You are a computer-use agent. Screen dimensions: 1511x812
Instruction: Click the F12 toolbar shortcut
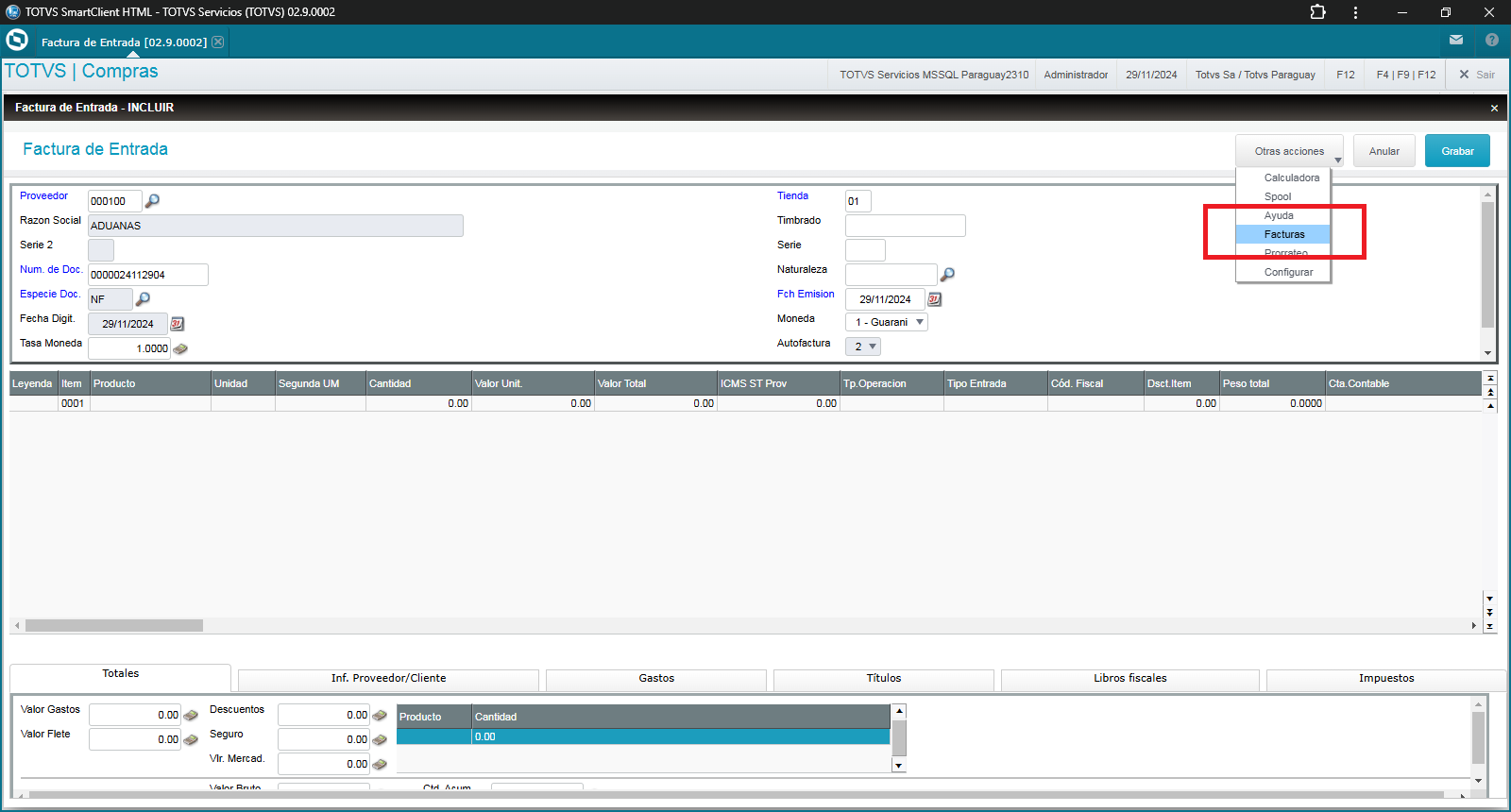1346,75
